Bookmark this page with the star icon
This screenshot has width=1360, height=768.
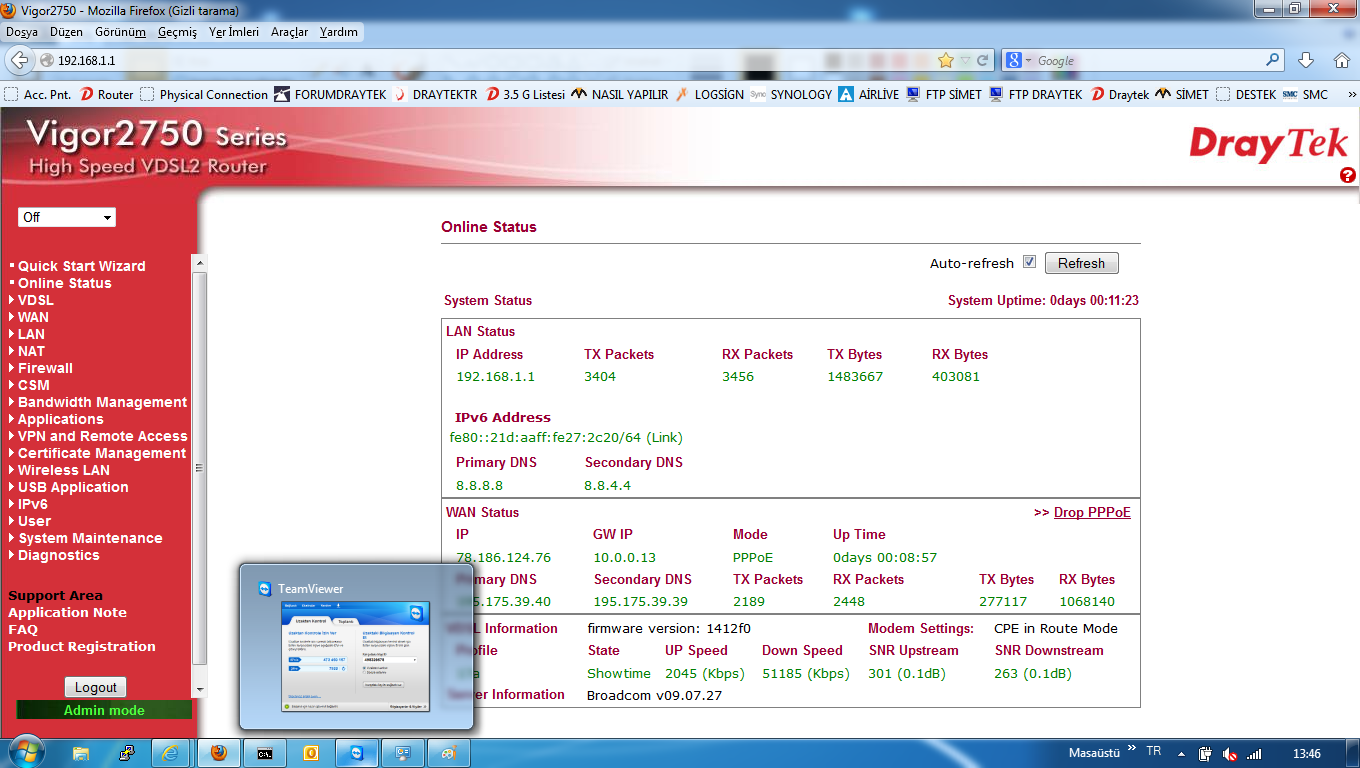point(945,60)
